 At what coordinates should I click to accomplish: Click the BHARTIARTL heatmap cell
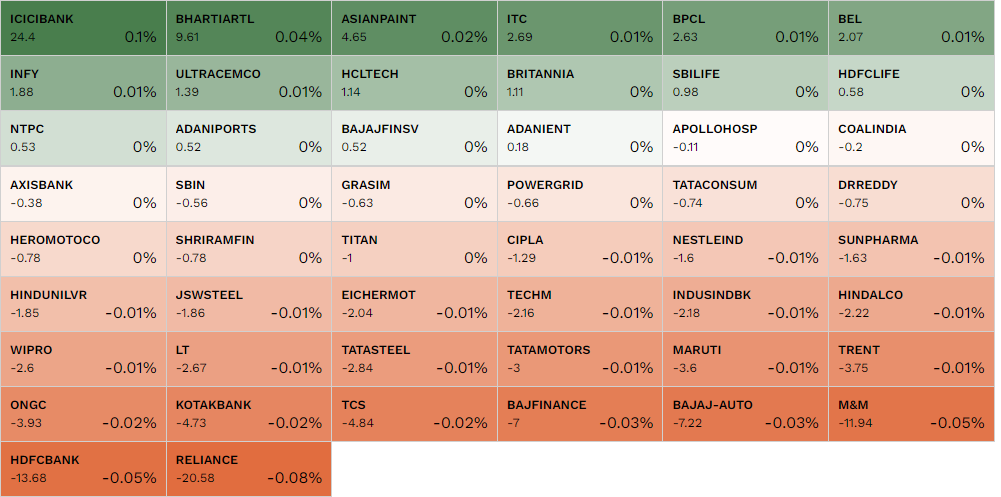[x=249, y=28]
